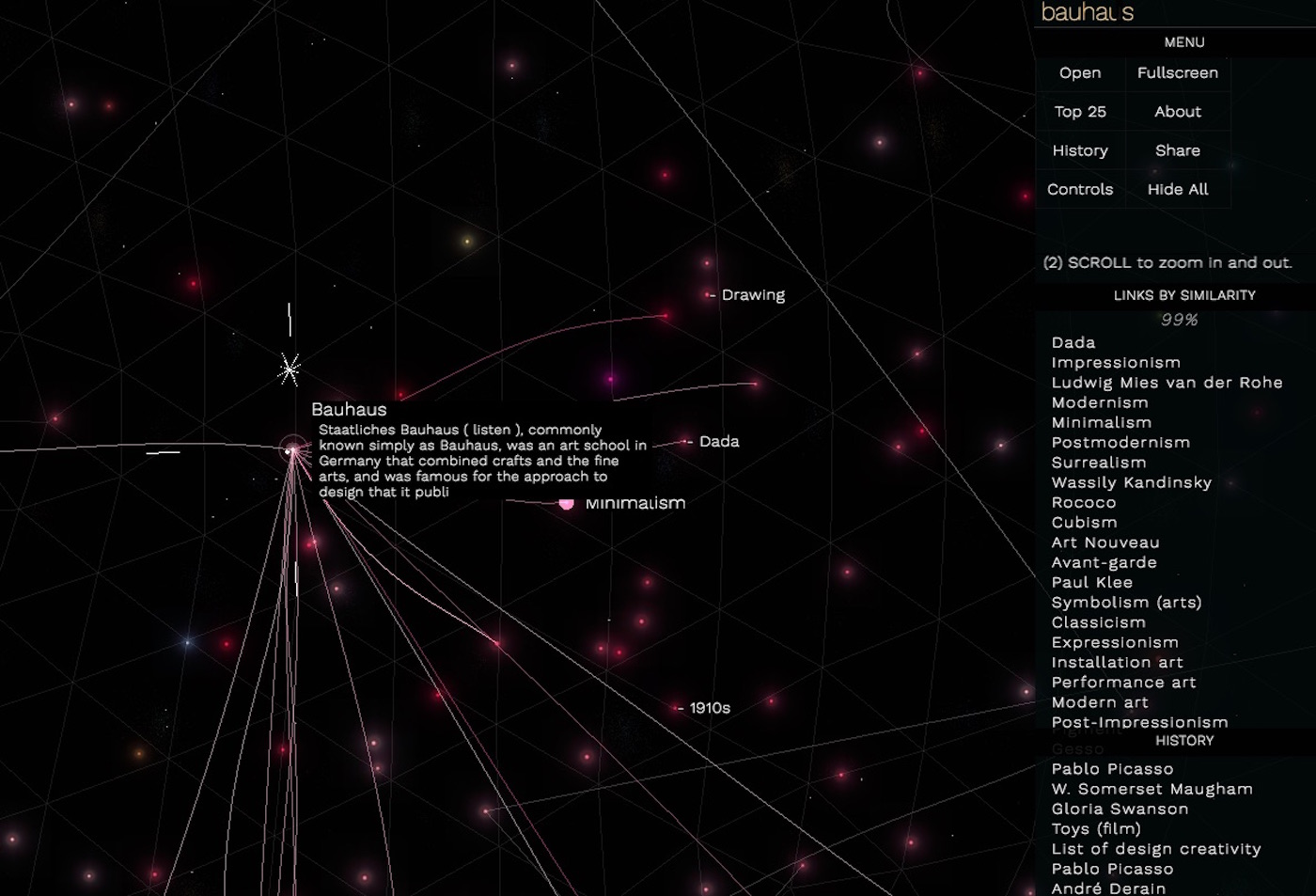Open the Impressionism similarity link
1316x896 pixels.
tap(1116, 362)
